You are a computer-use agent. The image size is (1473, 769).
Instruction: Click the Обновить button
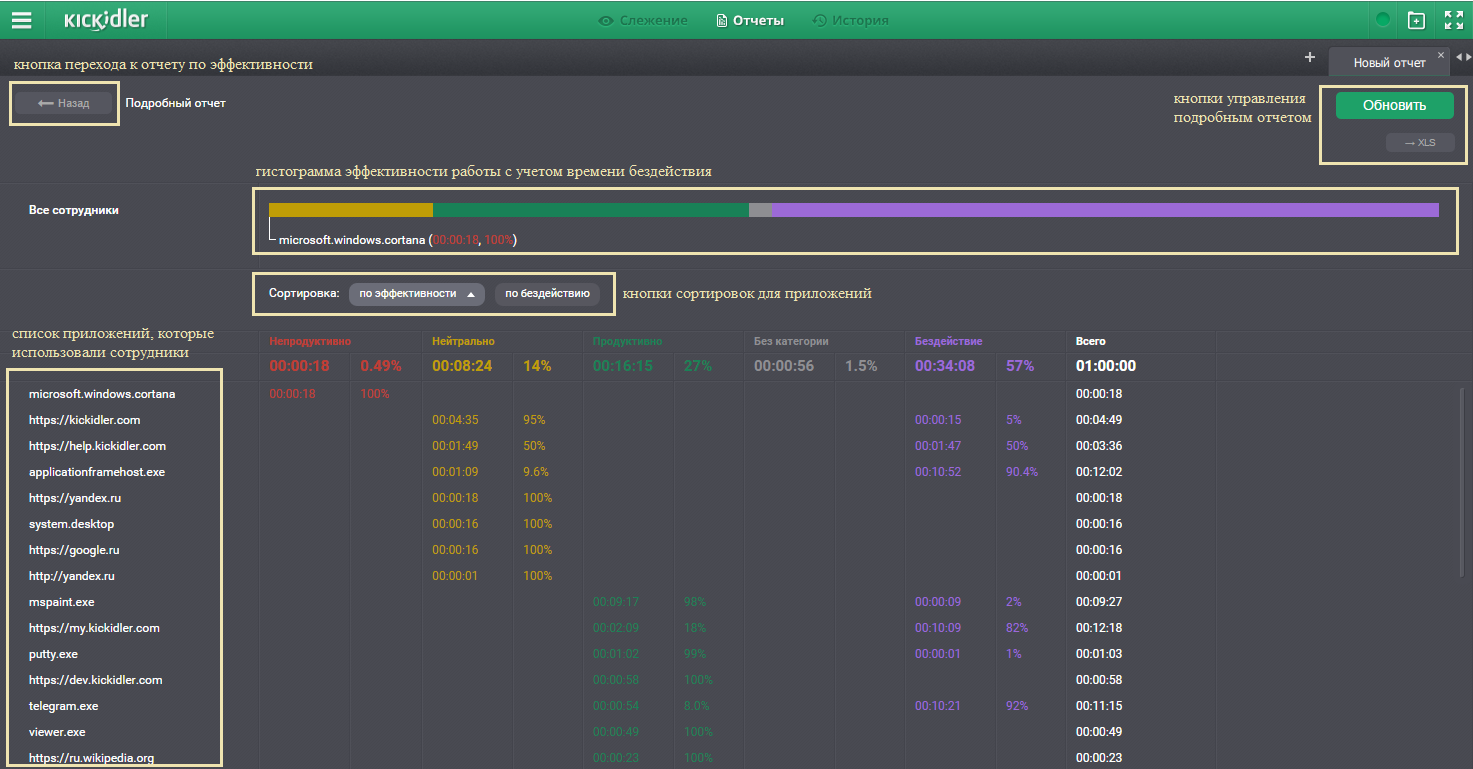(1394, 105)
